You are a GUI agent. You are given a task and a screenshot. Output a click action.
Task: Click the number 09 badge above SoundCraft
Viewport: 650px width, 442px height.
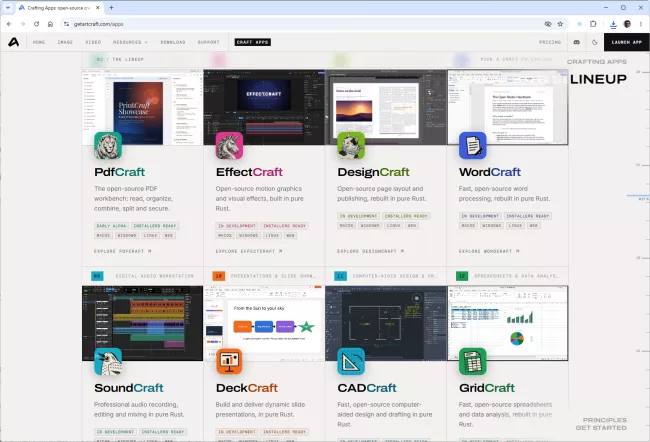click(x=97, y=276)
